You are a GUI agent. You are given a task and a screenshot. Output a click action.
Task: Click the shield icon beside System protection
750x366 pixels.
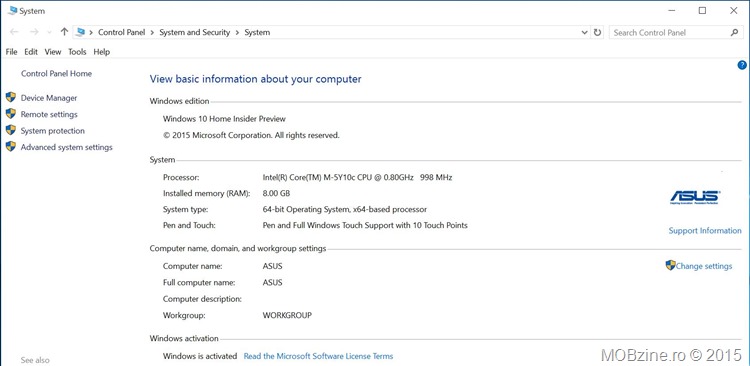[11, 130]
